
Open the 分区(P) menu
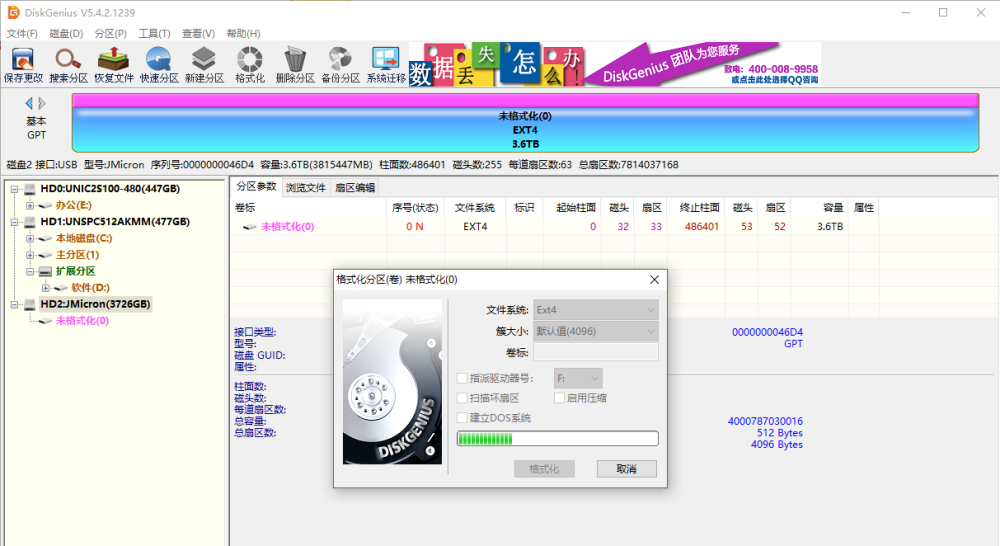point(110,33)
